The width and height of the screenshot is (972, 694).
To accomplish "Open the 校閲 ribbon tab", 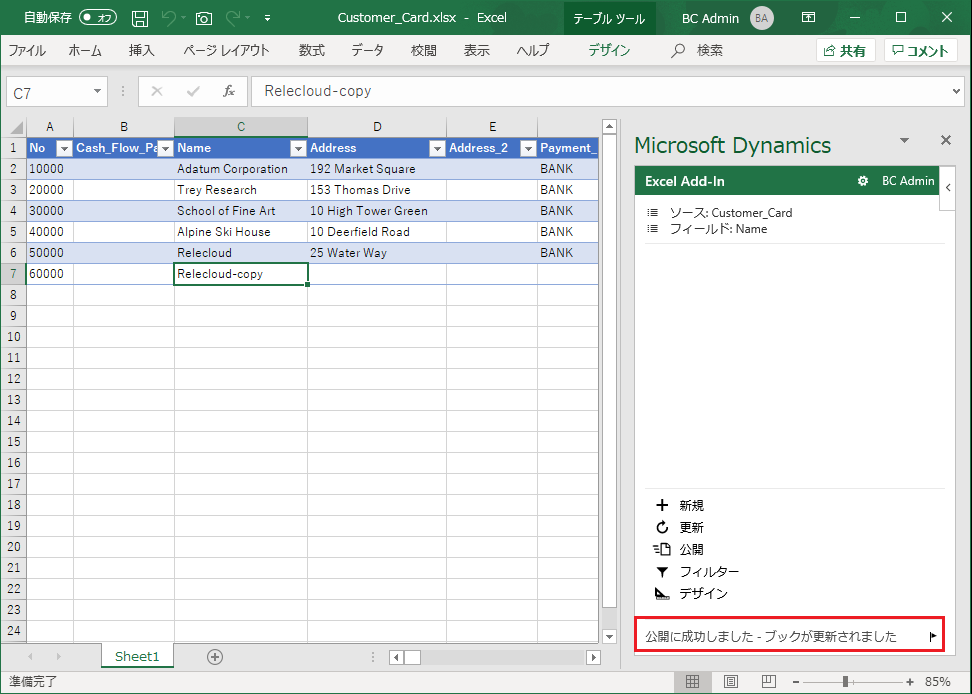I will point(423,51).
